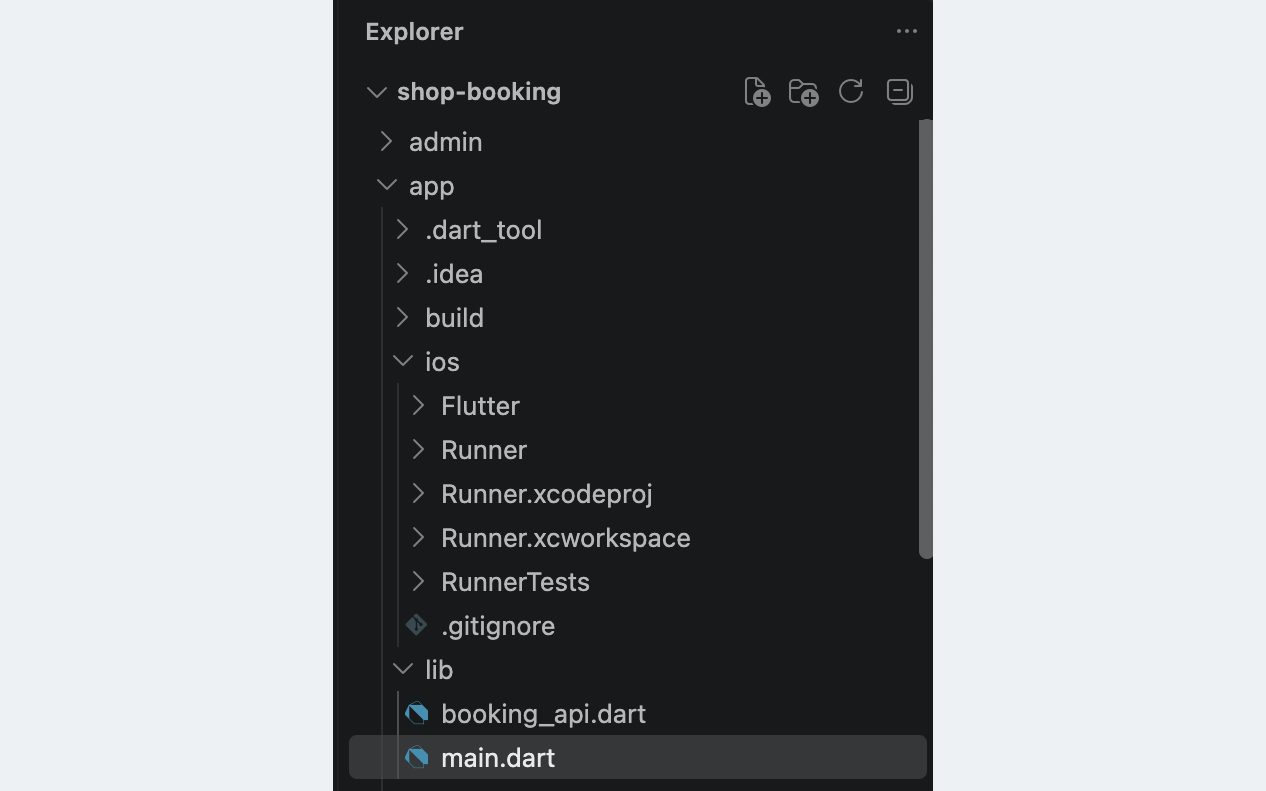Open the booking_api.dart file name
Image resolution: width=1266 pixels, height=791 pixels.
pos(544,714)
